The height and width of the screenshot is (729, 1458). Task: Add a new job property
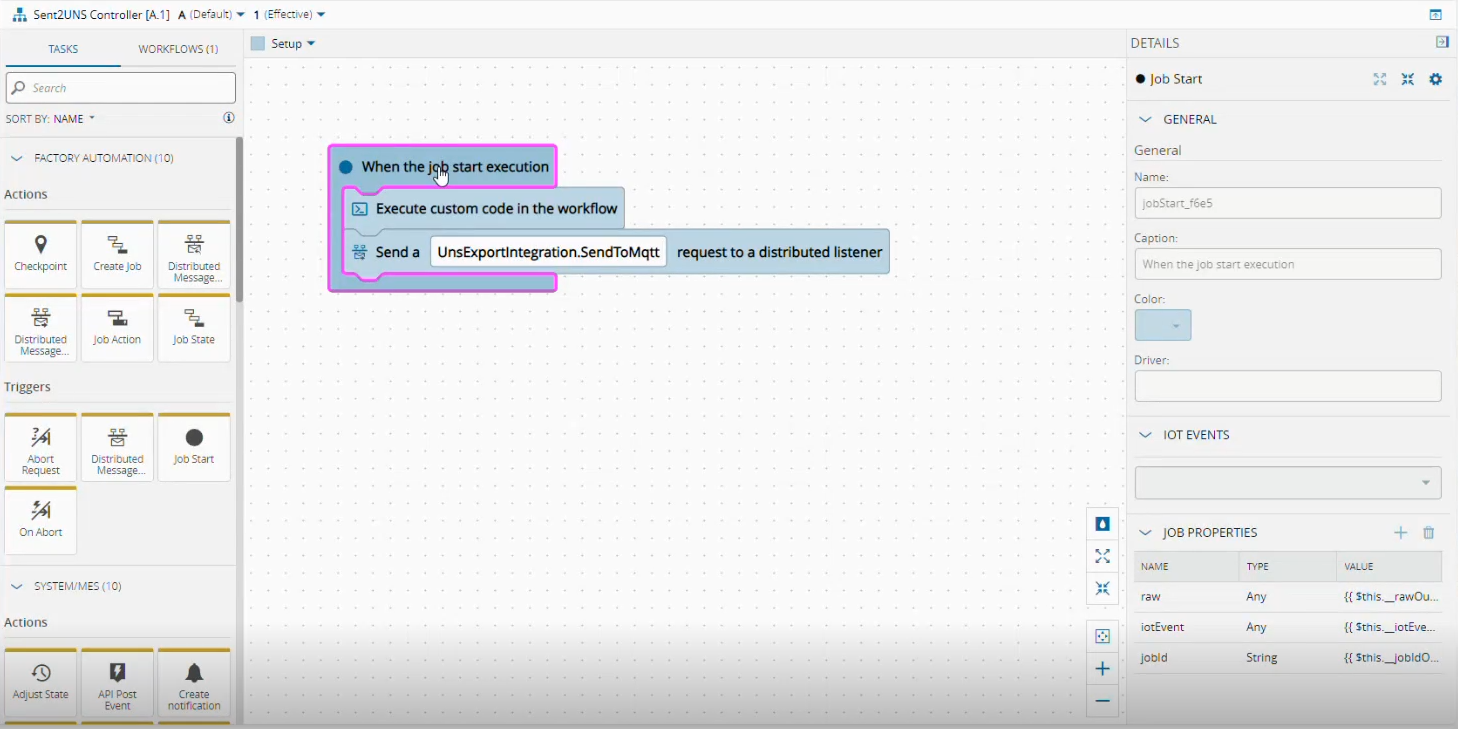click(1400, 533)
